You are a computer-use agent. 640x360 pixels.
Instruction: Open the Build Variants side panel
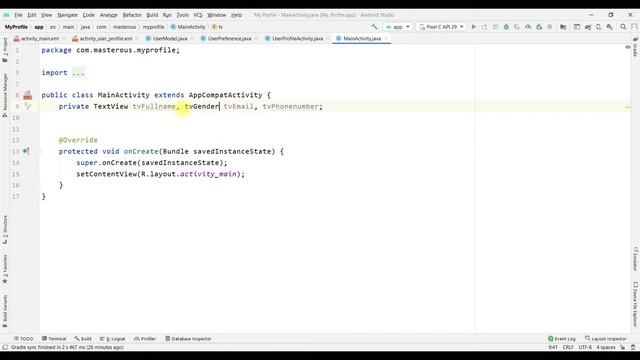point(5,311)
